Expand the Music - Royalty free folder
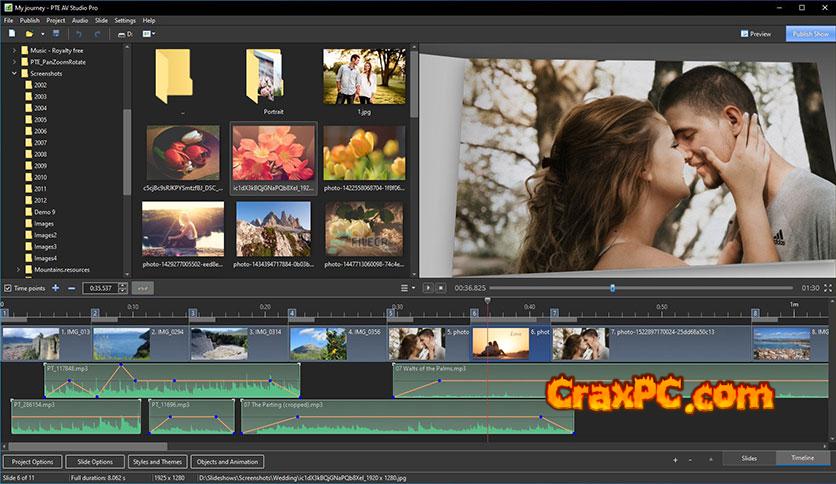 pyautogui.click(x=14, y=50)
